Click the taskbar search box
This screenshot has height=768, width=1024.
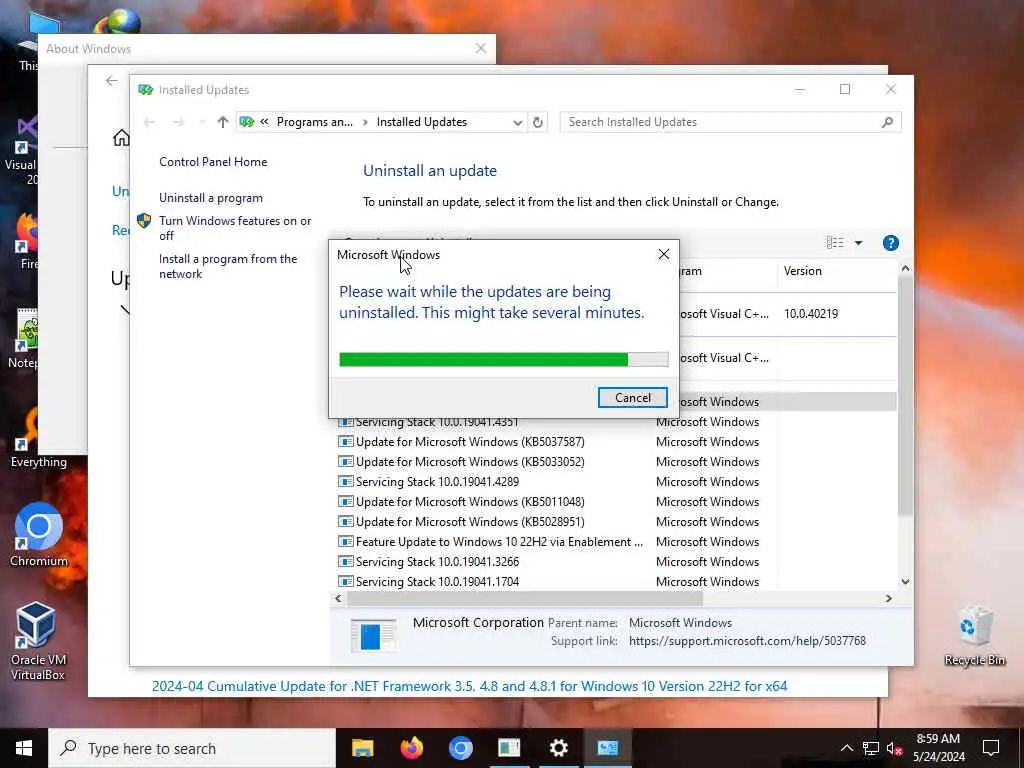[192, 748]
